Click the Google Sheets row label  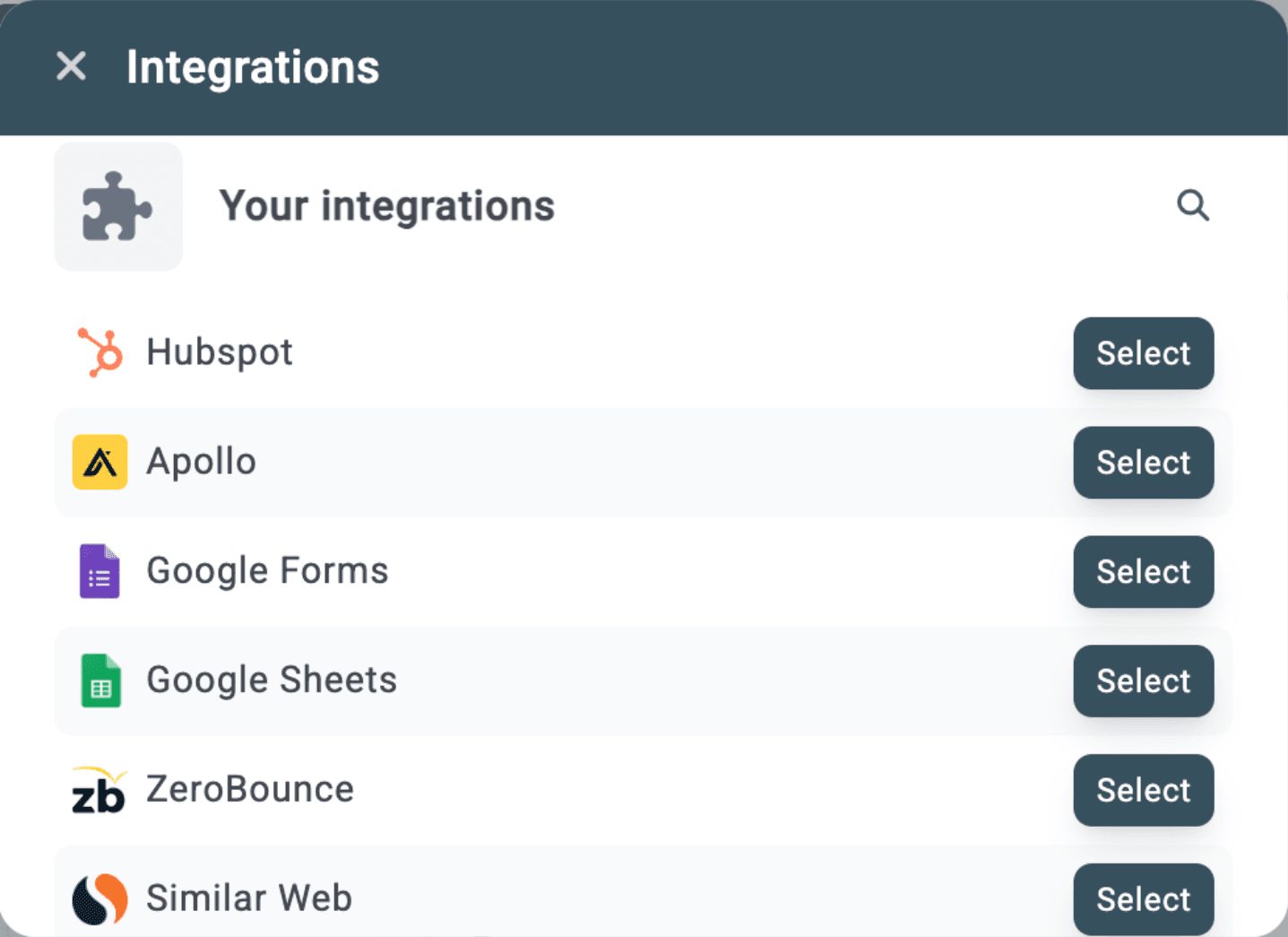coord(271,681)
